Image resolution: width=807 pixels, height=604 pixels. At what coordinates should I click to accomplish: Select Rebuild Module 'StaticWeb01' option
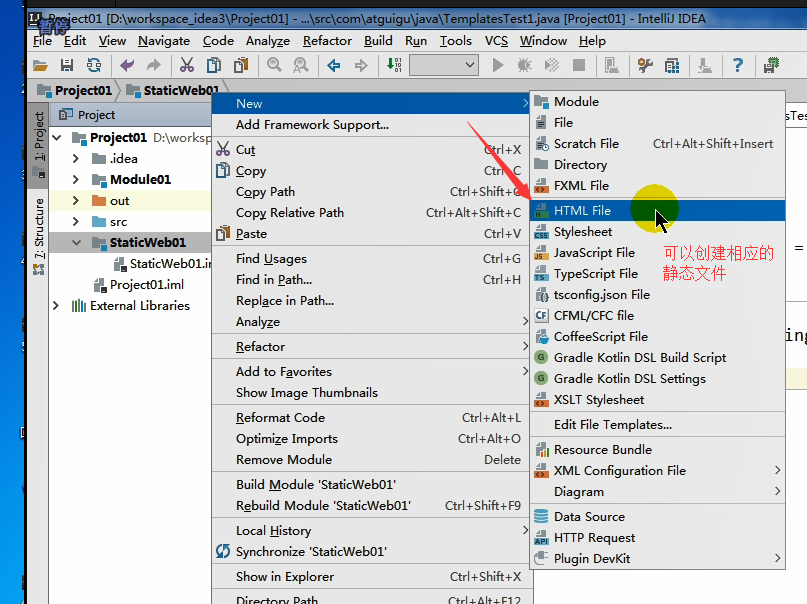[371, 506]
